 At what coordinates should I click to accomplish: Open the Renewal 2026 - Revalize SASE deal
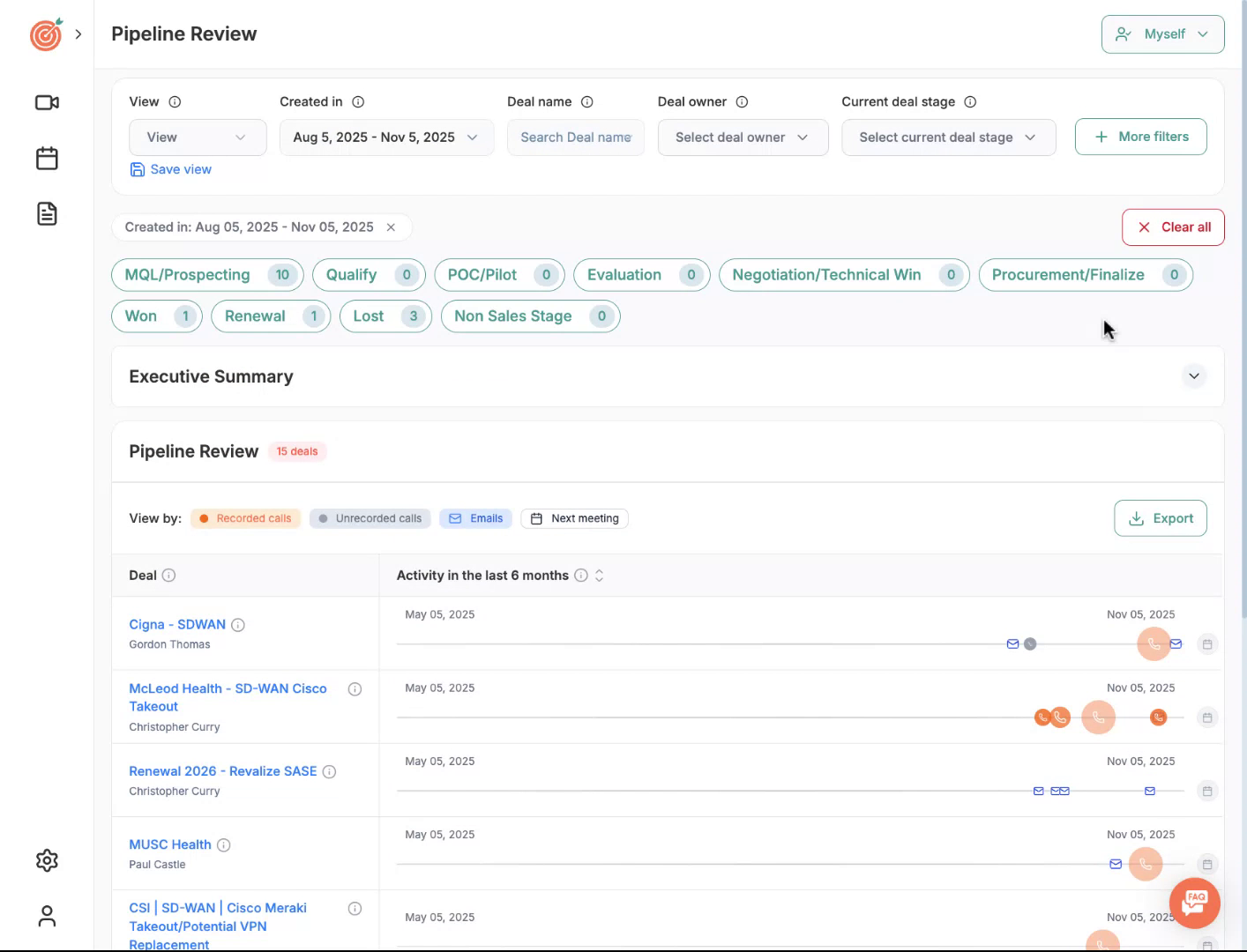(x=223, y=771)
